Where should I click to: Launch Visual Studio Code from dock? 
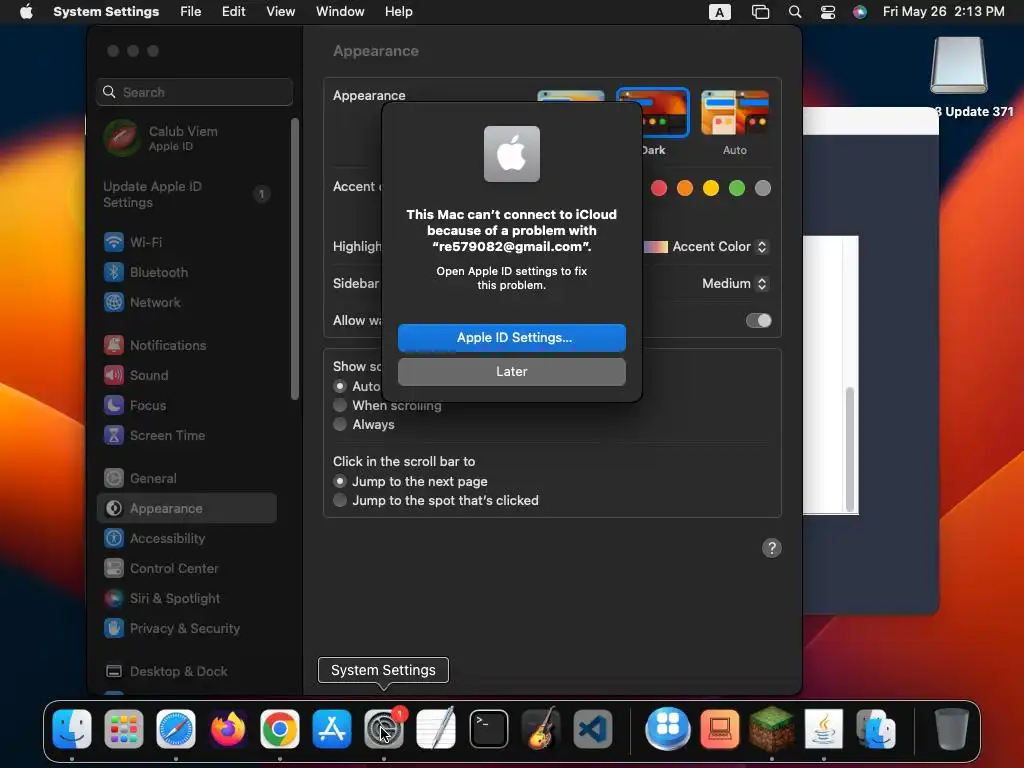[592, 728]
